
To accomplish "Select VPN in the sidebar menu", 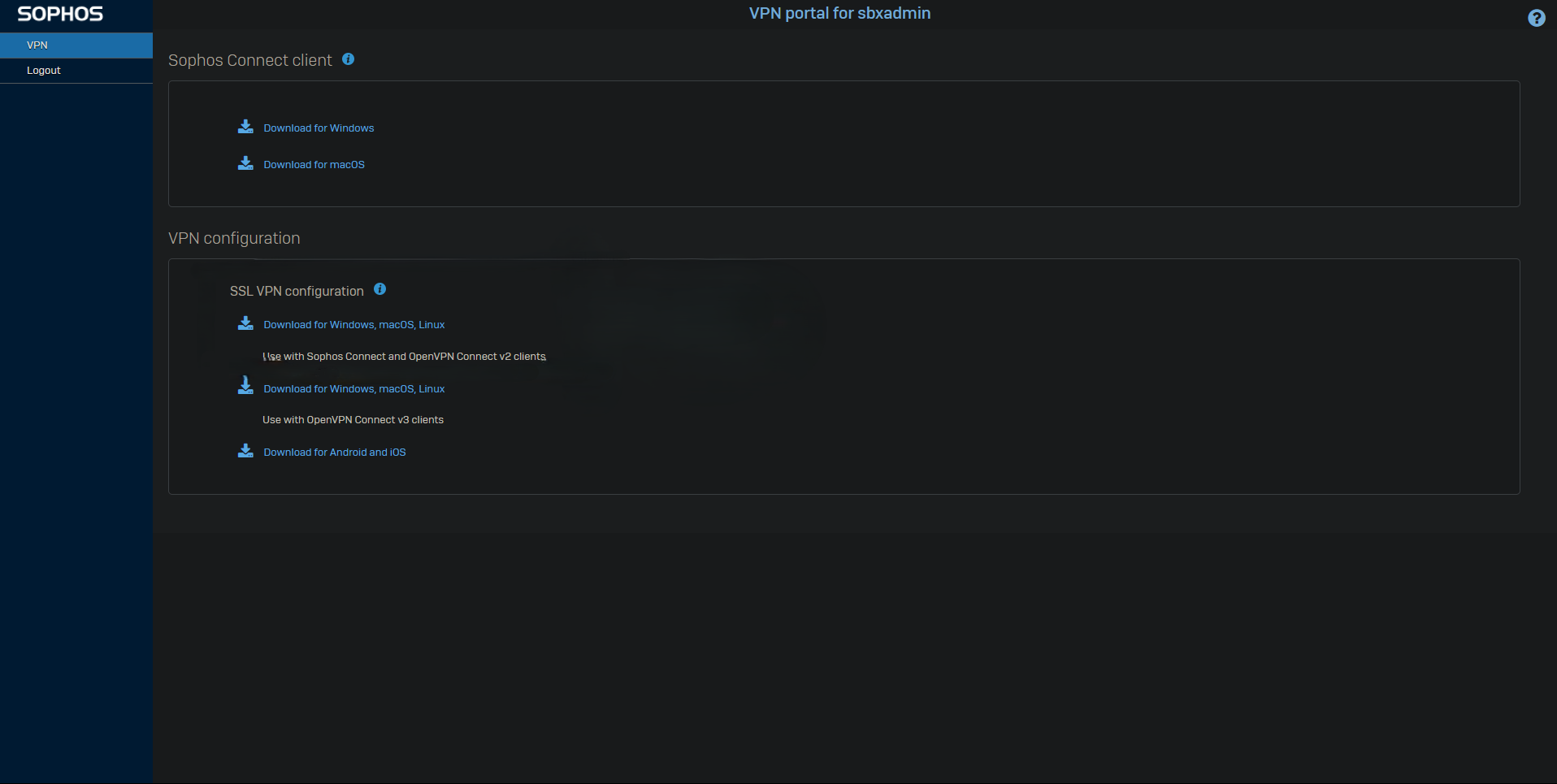I will [76, 45].
